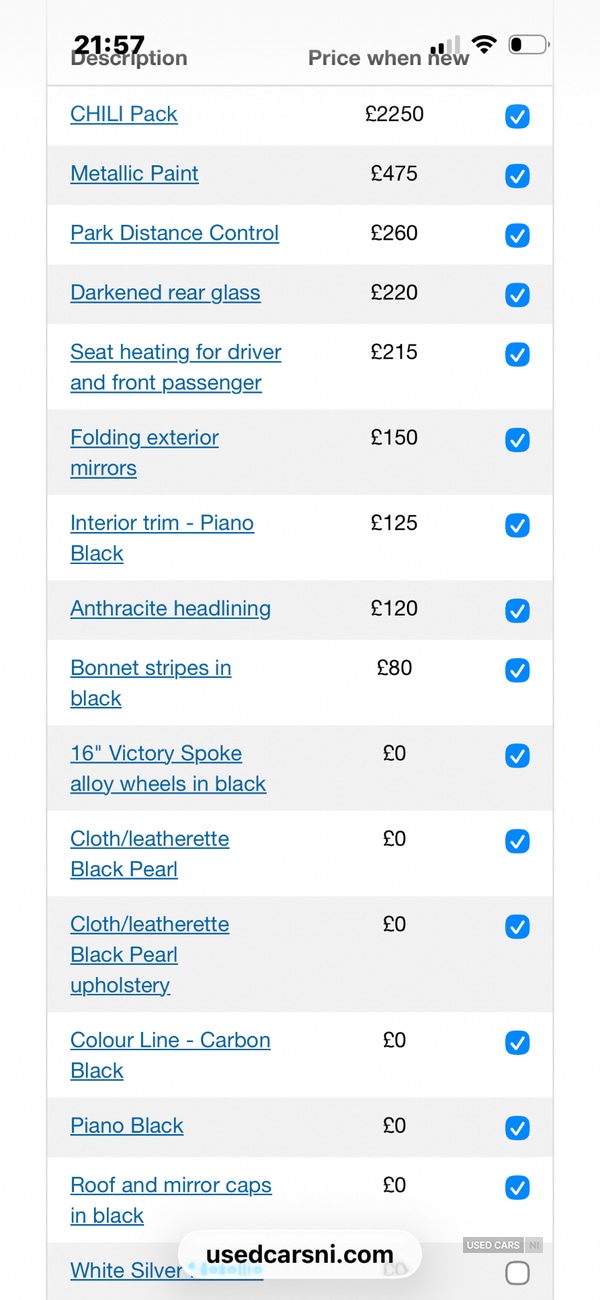Tap the Wi-Fi status icon
Screen dimensions: 600x1300
coord(484,45)
